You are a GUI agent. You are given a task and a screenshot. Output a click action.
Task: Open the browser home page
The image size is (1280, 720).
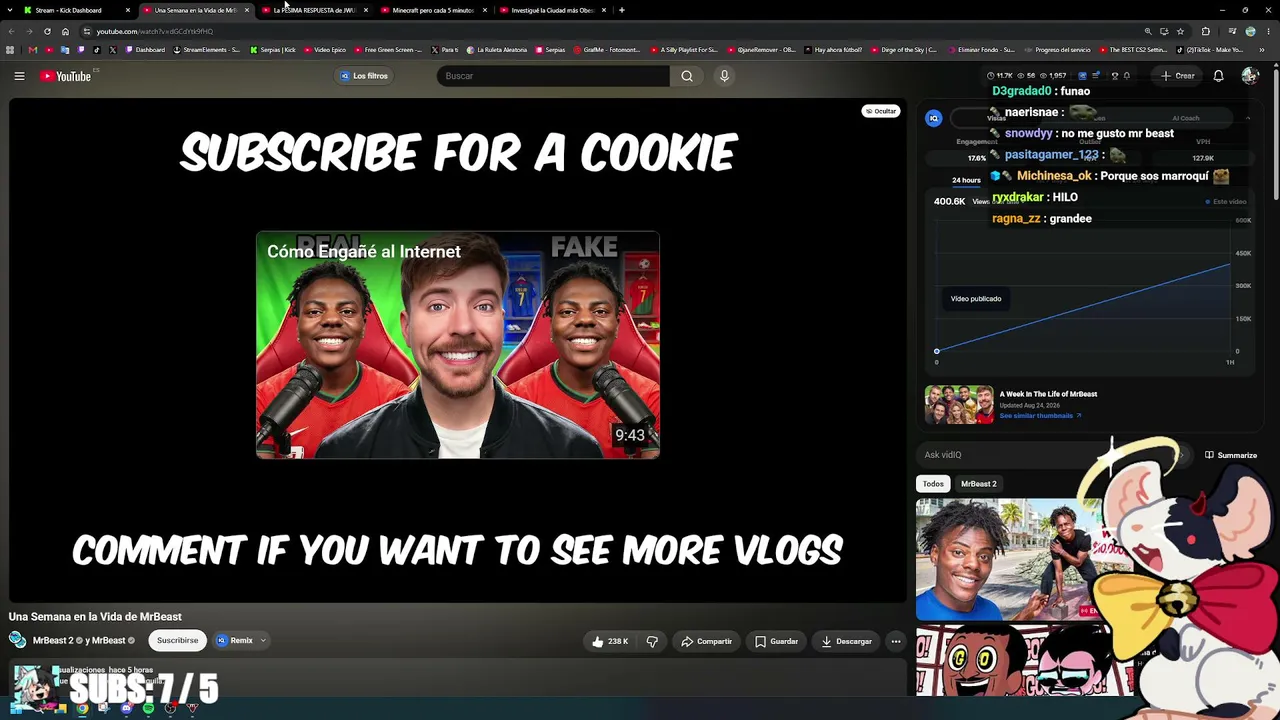coord(65,31)
